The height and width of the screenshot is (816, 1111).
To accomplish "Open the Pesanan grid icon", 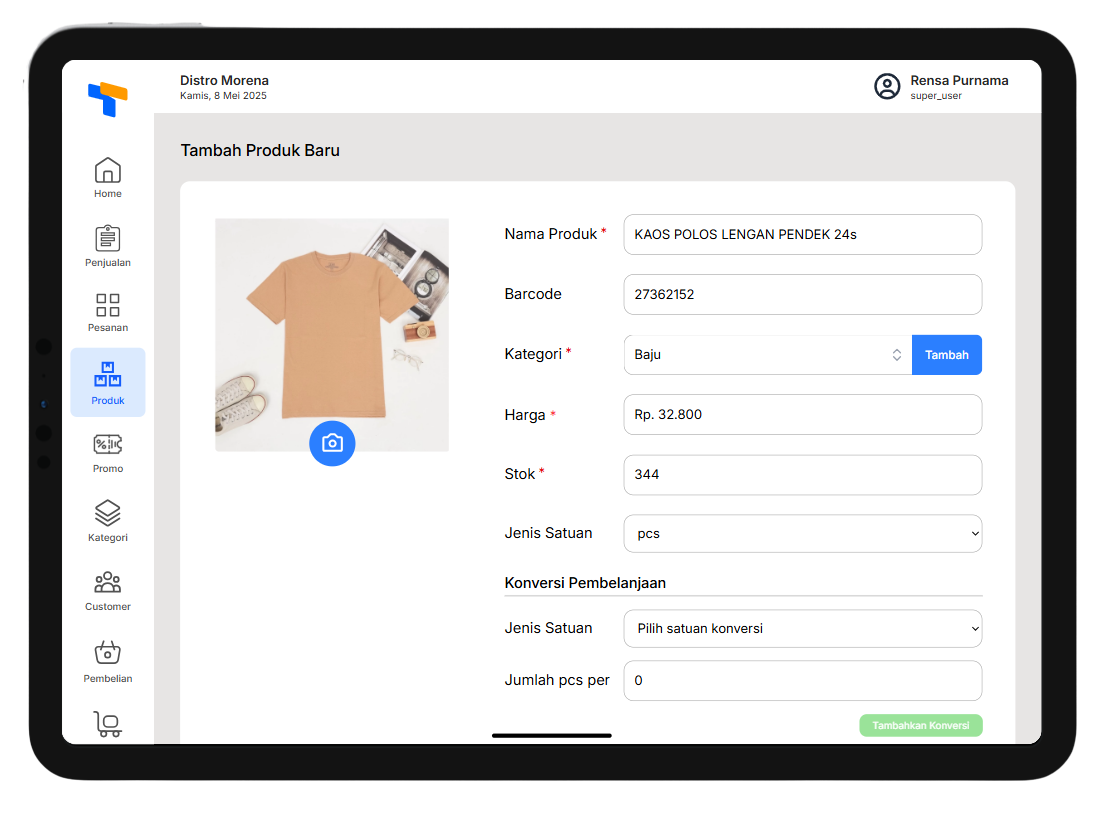I will click(107, 305).
